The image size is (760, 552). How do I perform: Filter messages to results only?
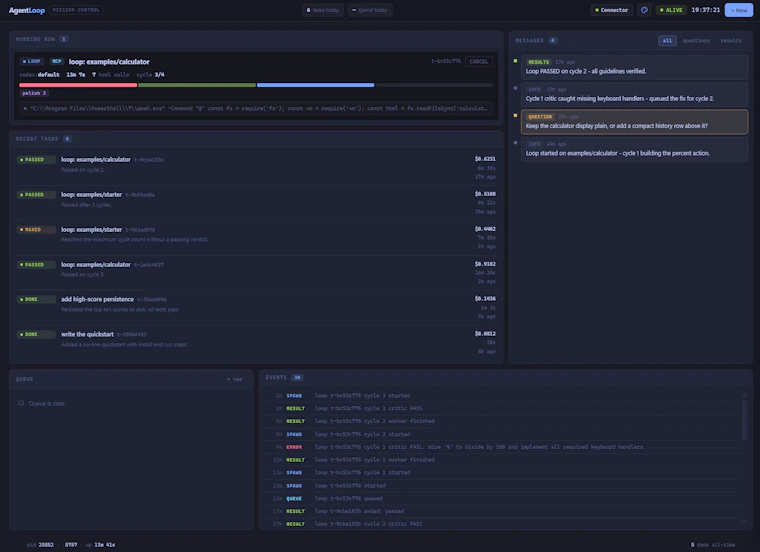731,41
